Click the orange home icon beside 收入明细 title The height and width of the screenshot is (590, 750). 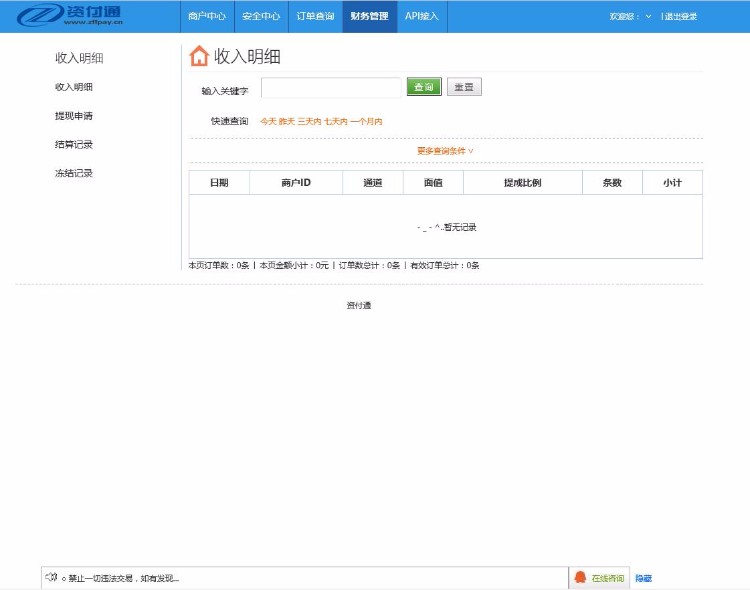199,56
